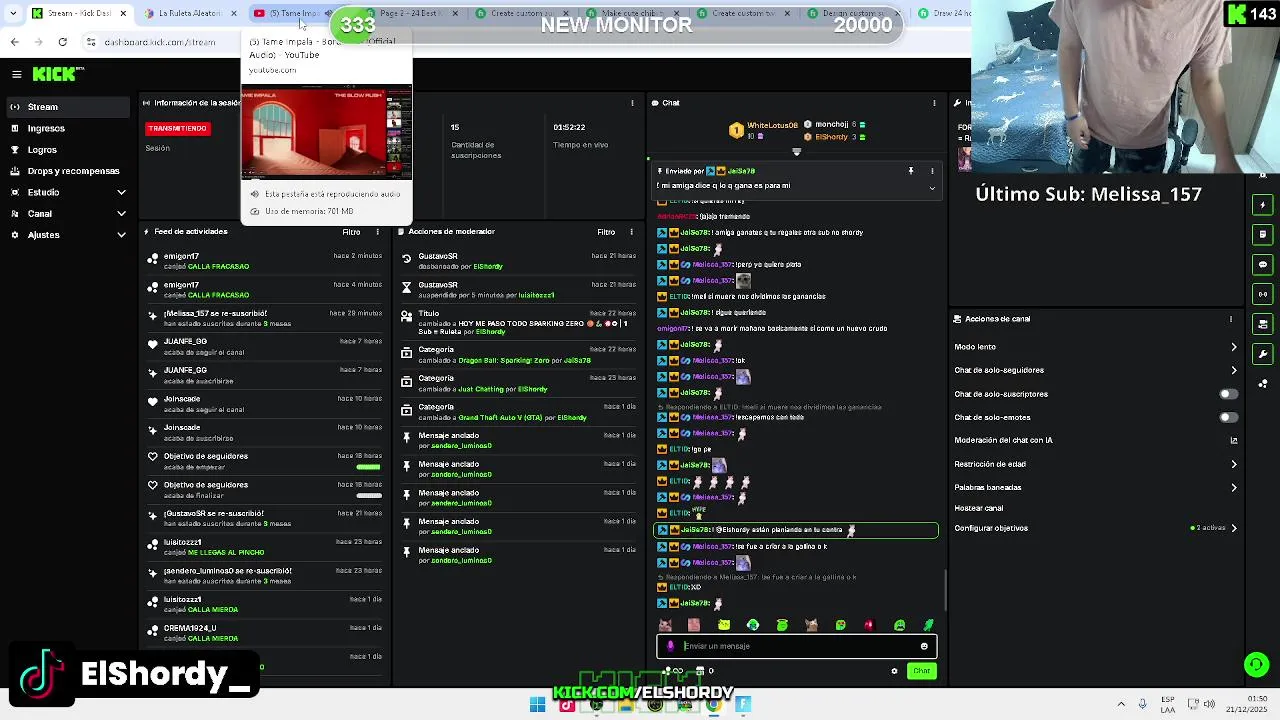Toggle Chat de solo-suscriptores switch
Image resolution: width=1280 pixels, height=720 pixels.
click(1228, 394)
